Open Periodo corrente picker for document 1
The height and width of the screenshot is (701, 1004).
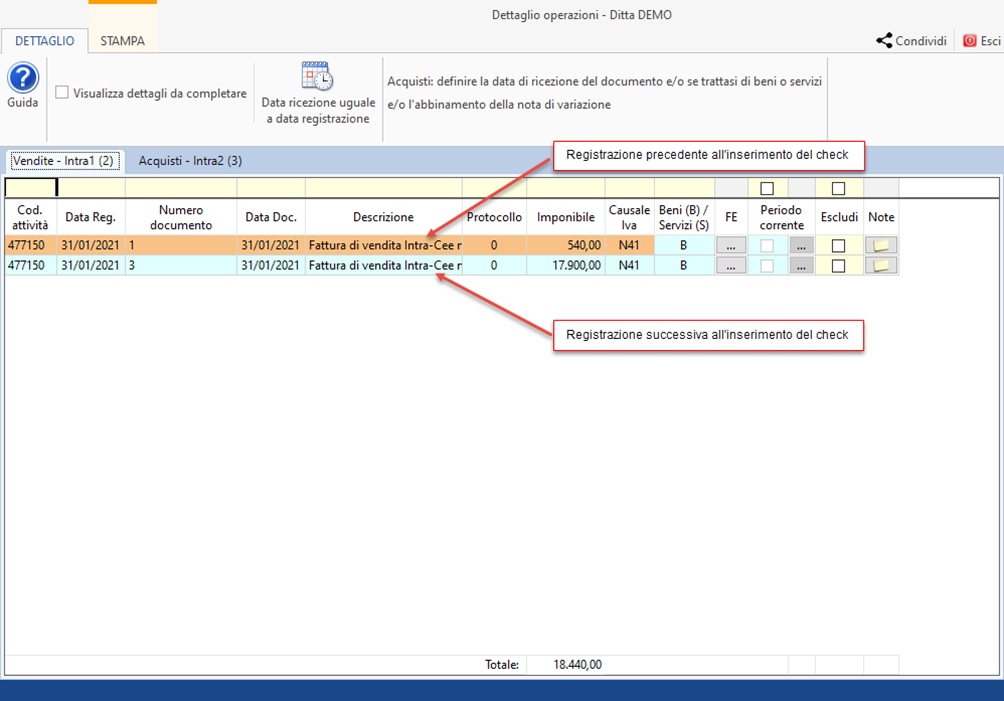point(801,245)
